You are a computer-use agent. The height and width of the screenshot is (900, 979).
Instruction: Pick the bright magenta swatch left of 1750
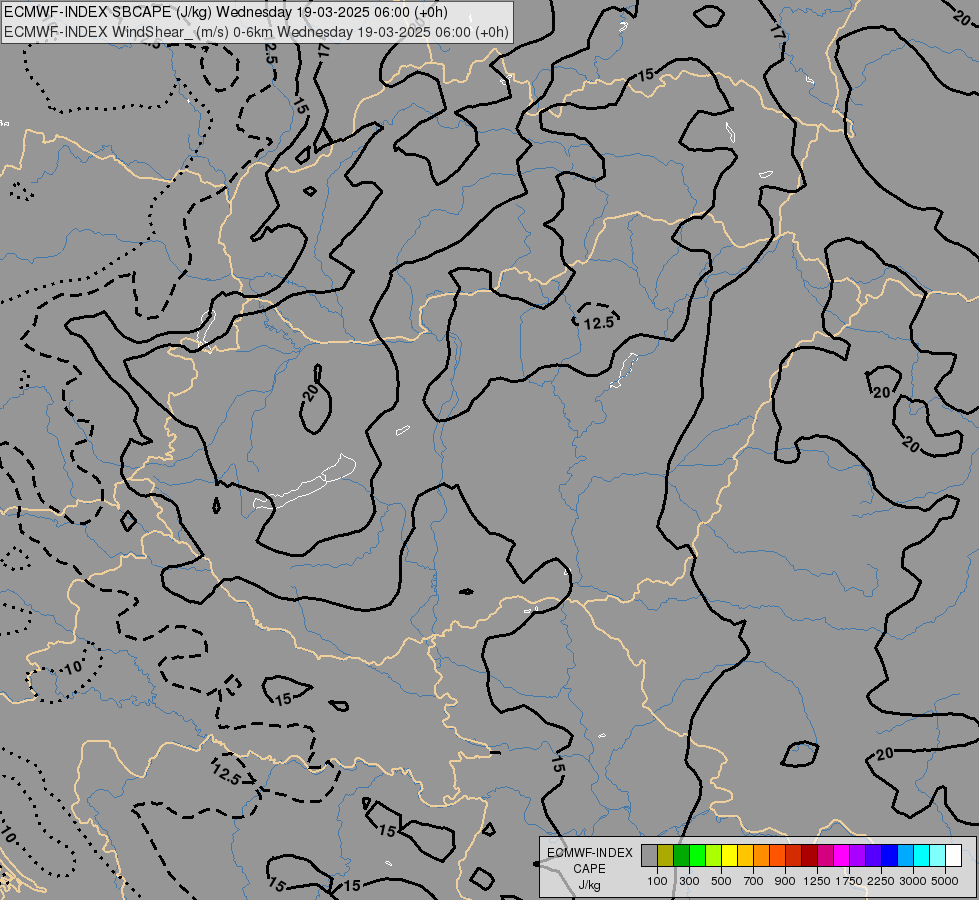tap(842, 856)
